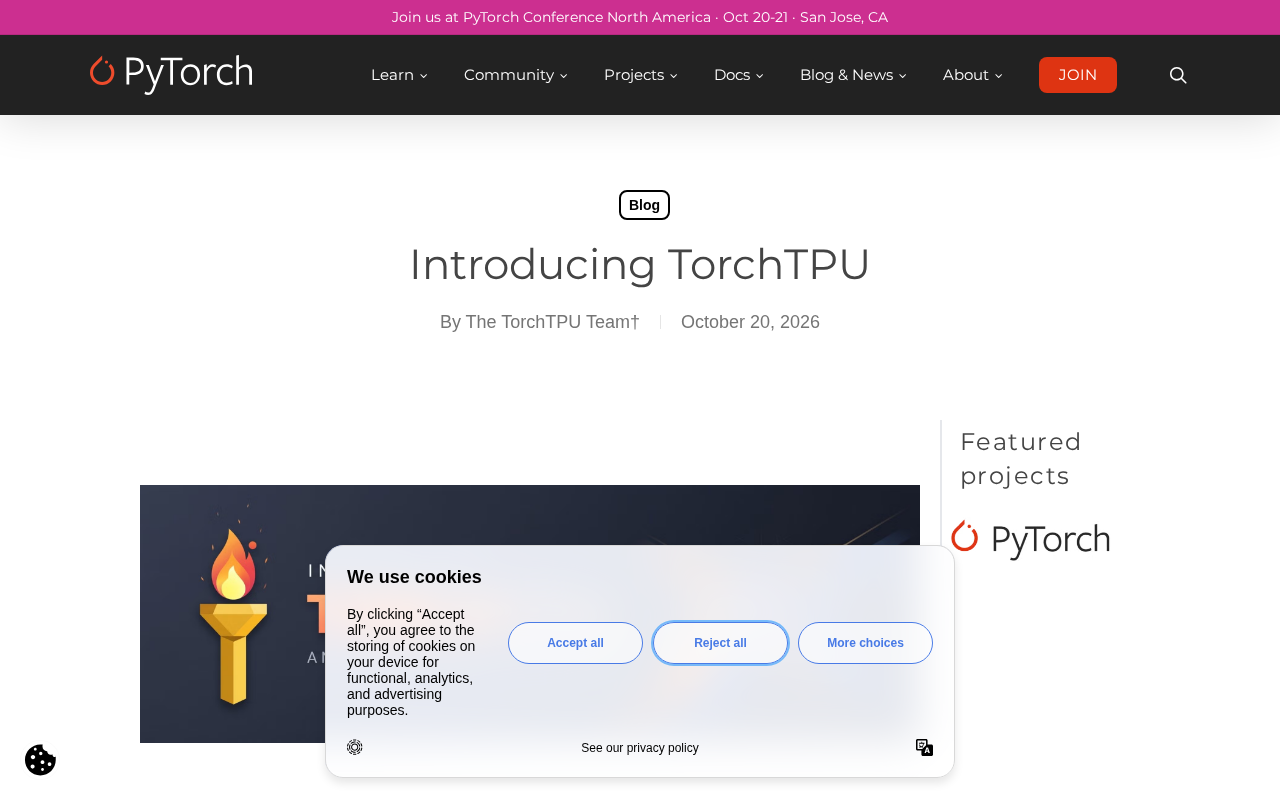This screenshot has width=1280, height=800.
Task: Click the We use cookies heading
Action: coord(414,577)
